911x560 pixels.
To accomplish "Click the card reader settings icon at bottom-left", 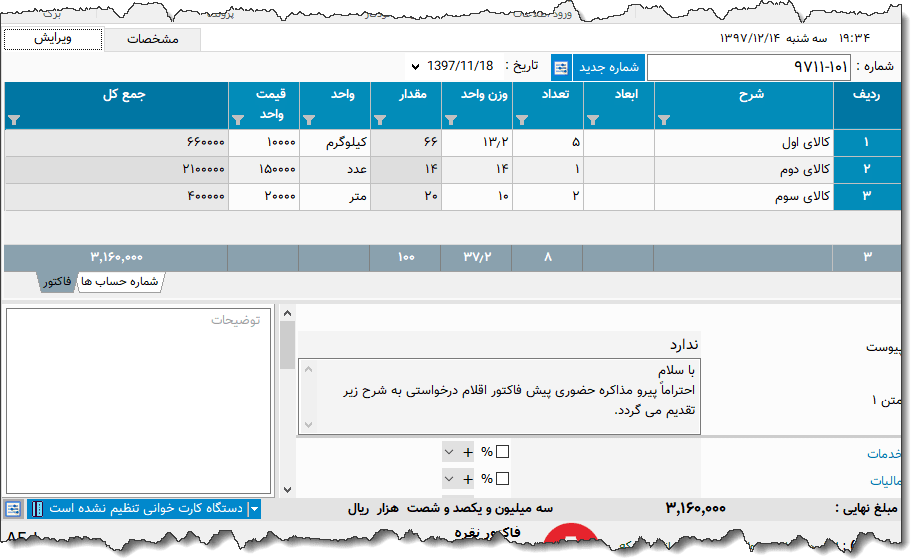I will point(13,509).
